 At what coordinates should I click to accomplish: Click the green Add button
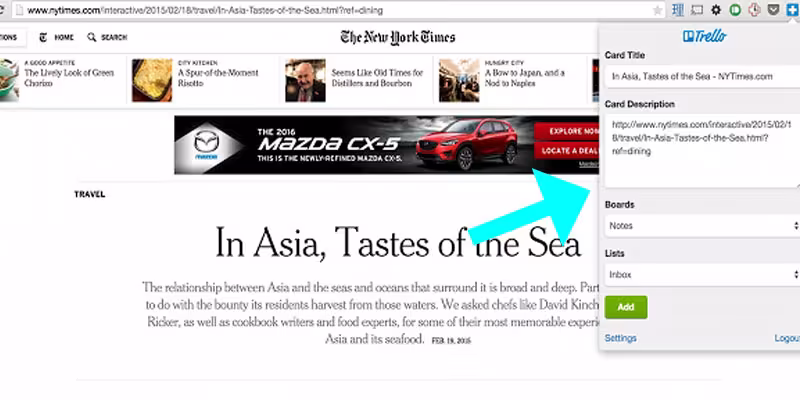coord(626,307)
